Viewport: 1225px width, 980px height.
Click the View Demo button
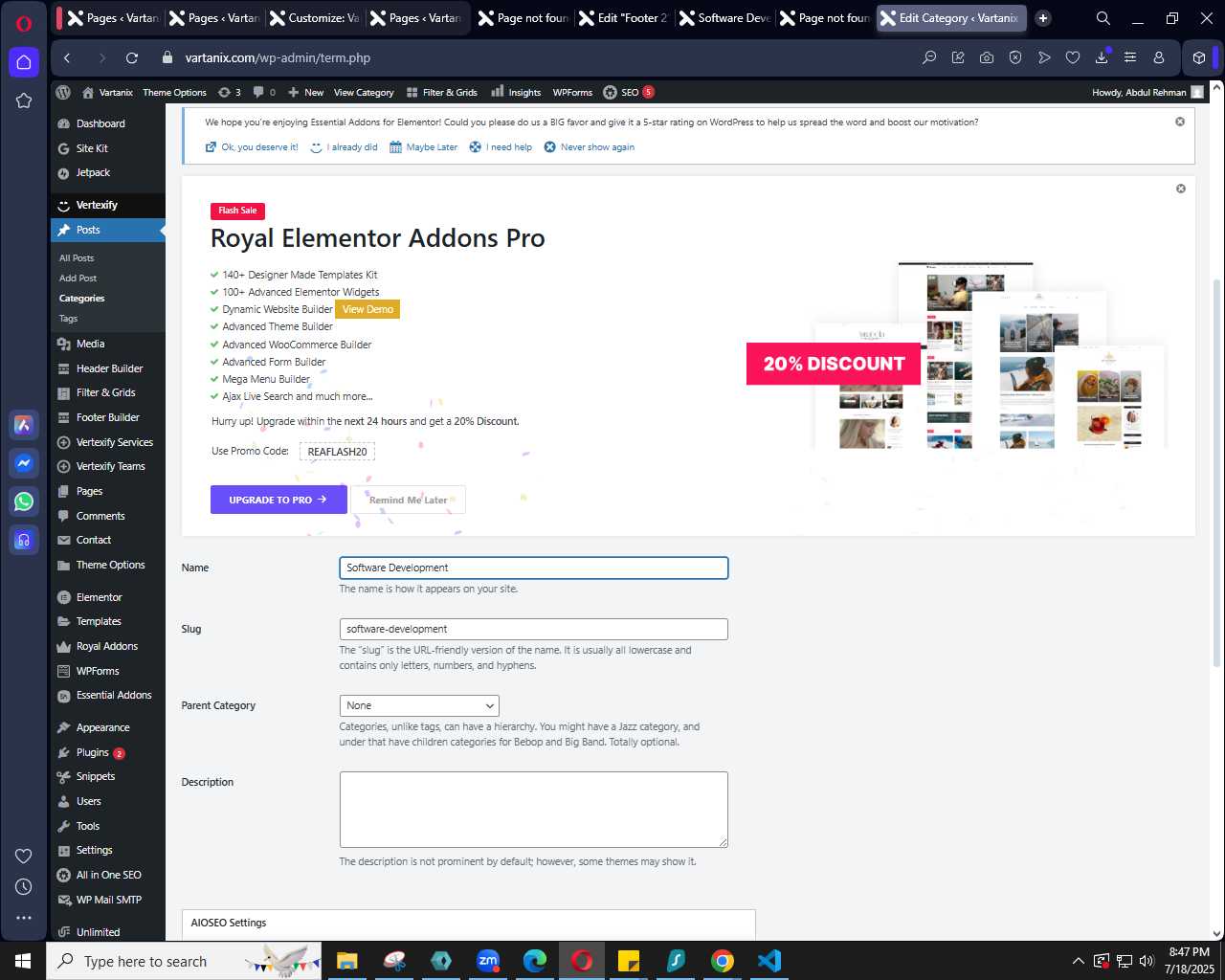tap(367, 309)
